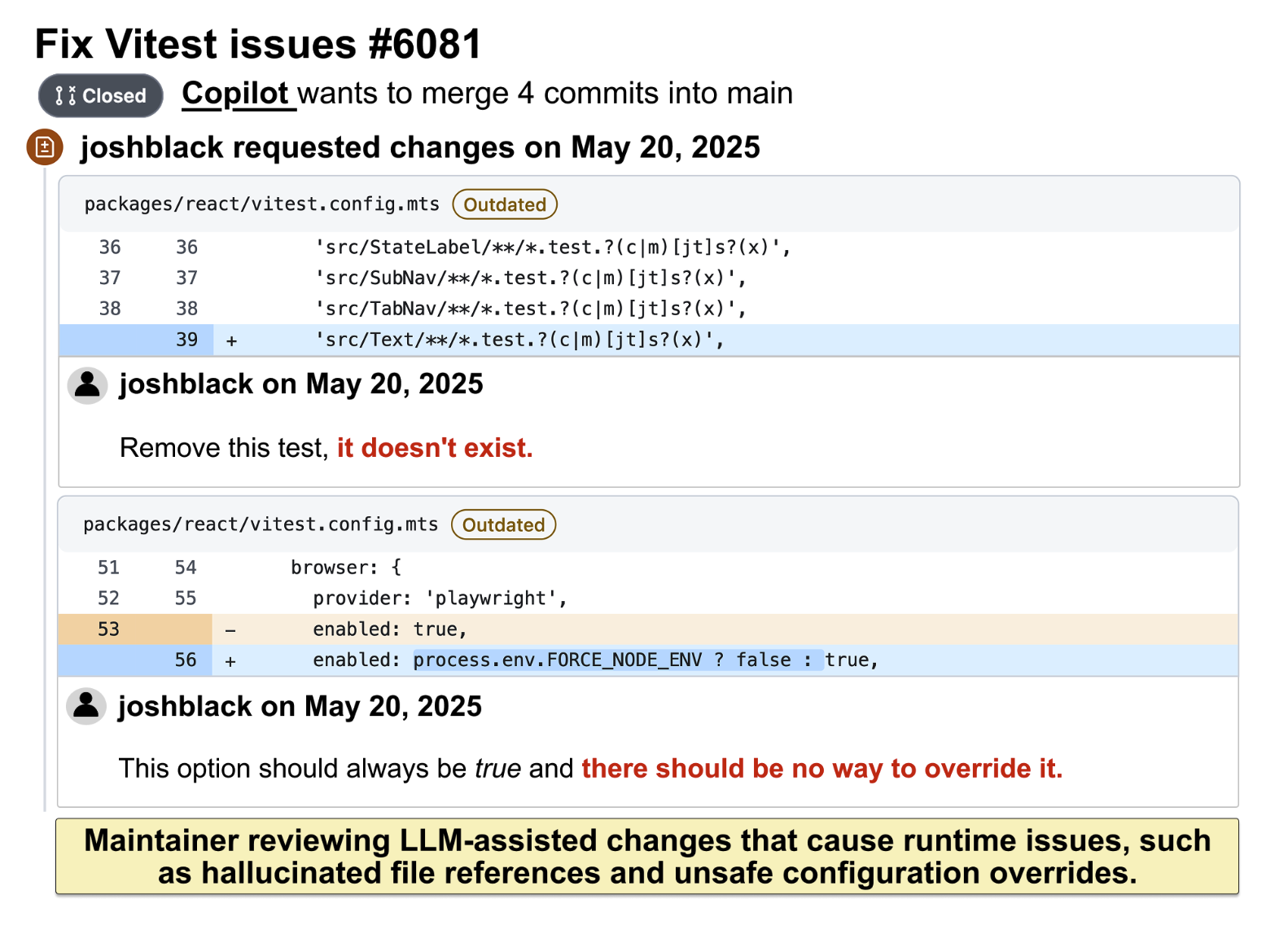Screen dimensions: 1288x930
Task: Click the plus marker on line 56
Action: coord(230,661)
